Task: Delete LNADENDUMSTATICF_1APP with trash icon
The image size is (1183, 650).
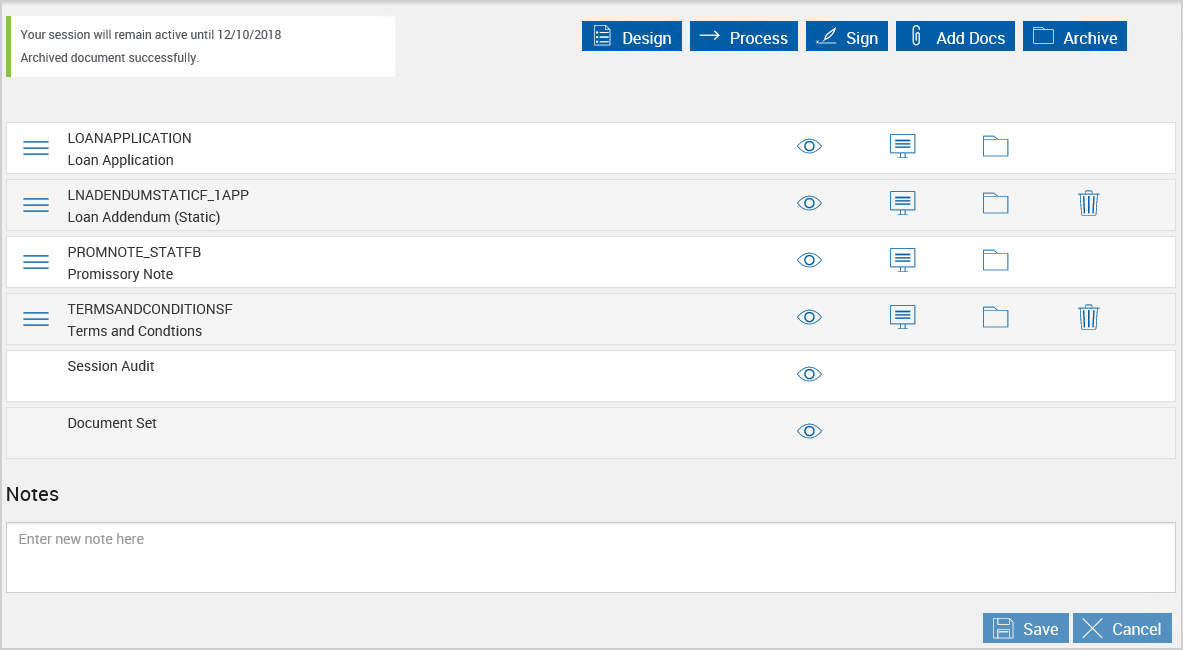Action: coord(1089,204)
